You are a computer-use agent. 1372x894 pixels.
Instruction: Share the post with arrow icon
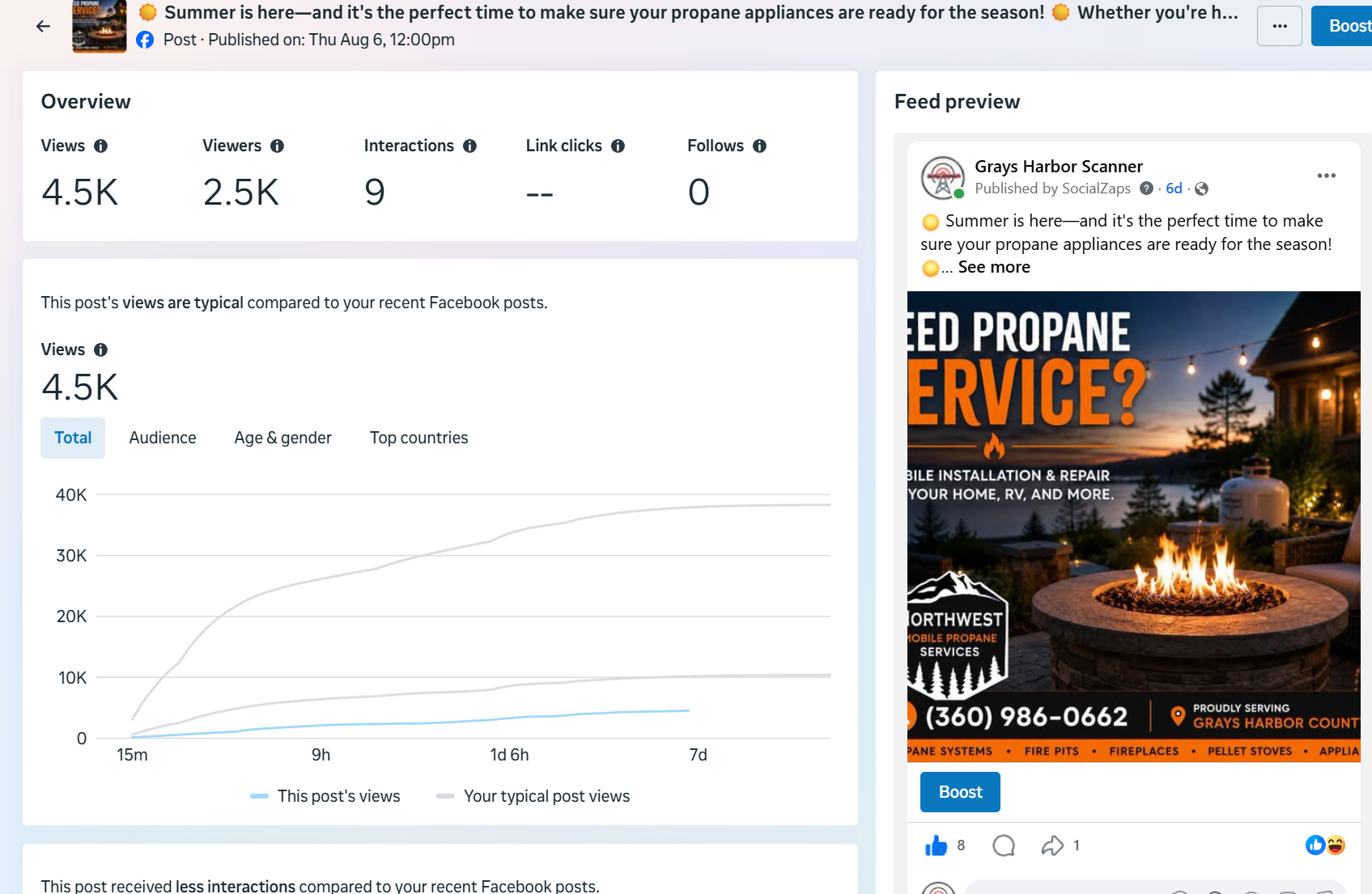click(x=1052, y=845)
